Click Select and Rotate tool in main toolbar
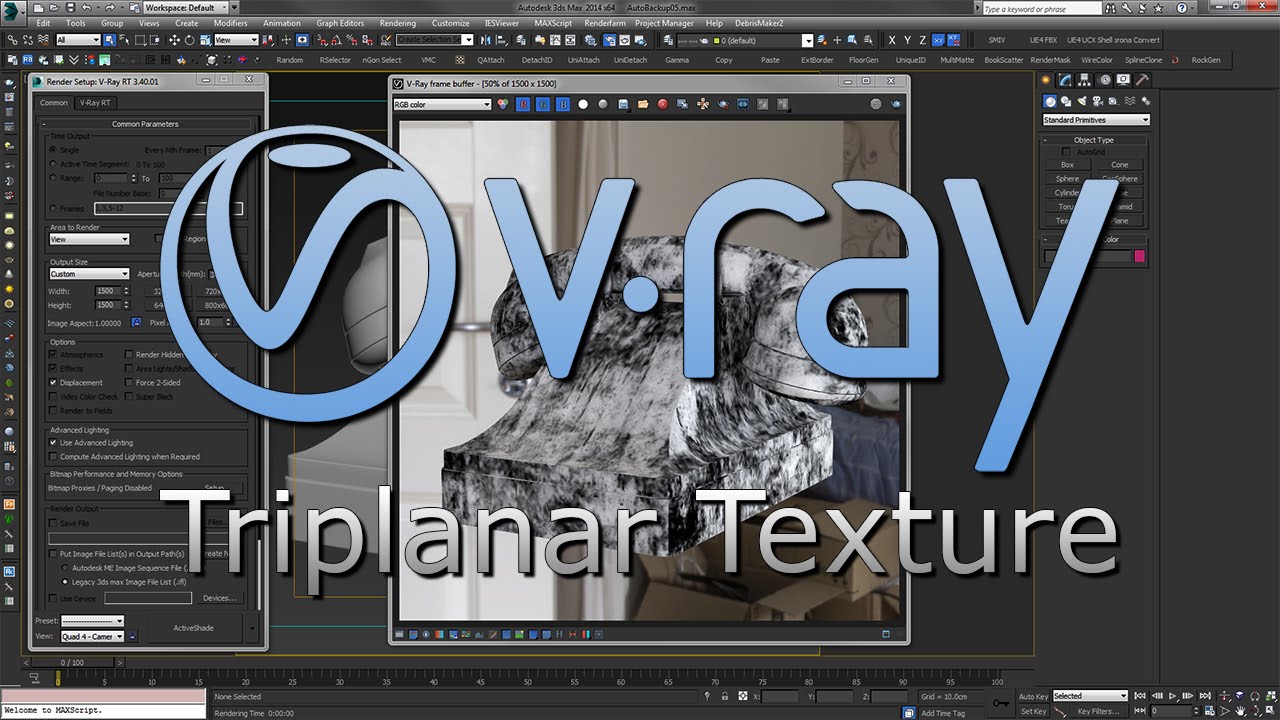1280x720 pixels. (x=190, y=40)
